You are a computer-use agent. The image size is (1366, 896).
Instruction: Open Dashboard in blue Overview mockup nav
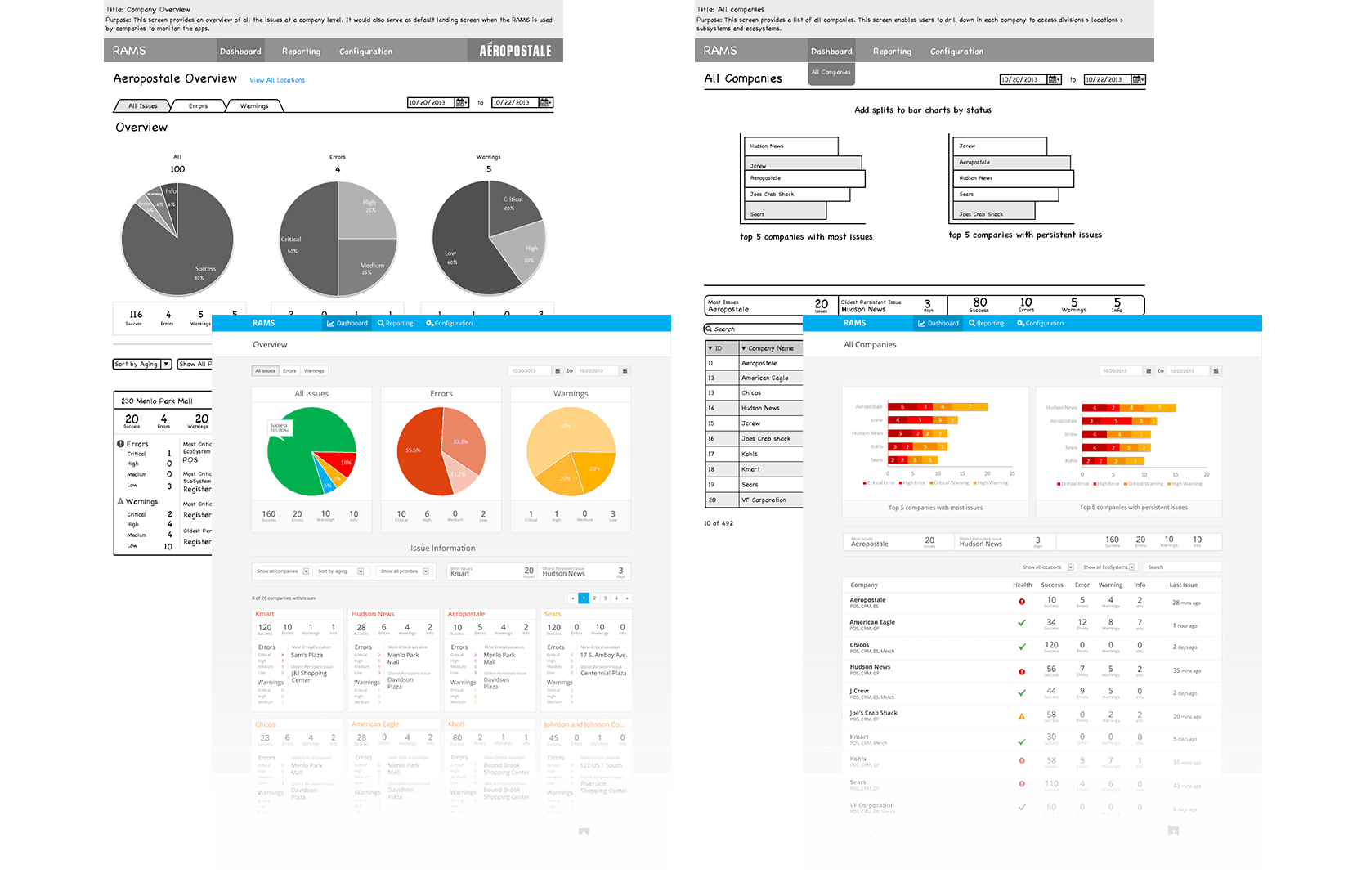(x=347, y=324)
